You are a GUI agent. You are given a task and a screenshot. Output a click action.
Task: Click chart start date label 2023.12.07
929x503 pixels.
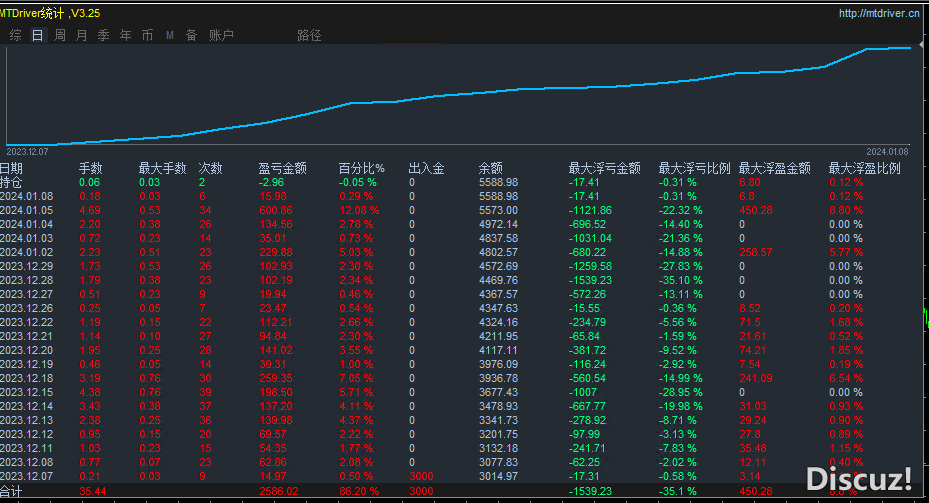tap(27, 152)
